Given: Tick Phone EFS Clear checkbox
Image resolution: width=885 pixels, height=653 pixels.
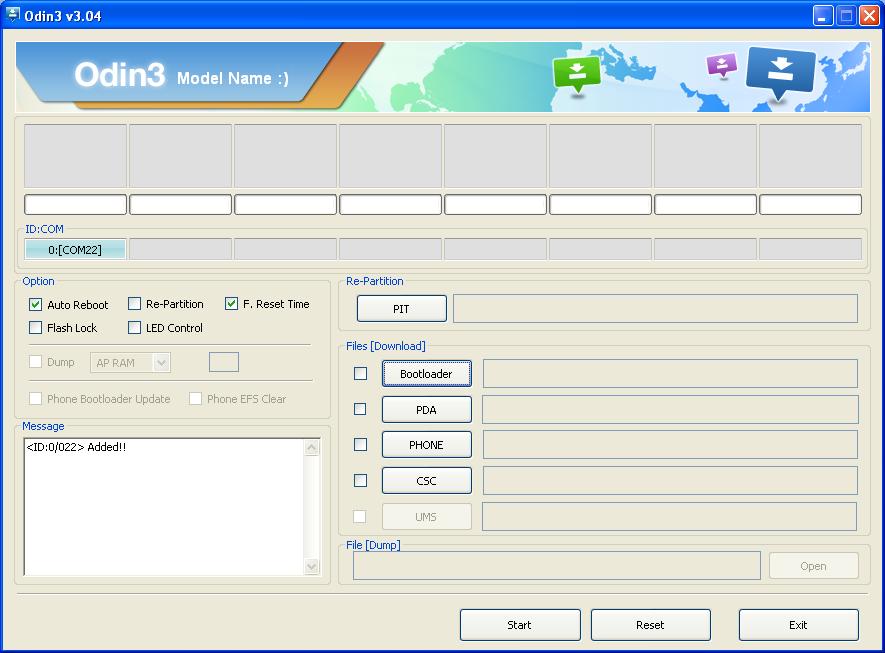Looking at the screenshot, I should coord(195,398).
